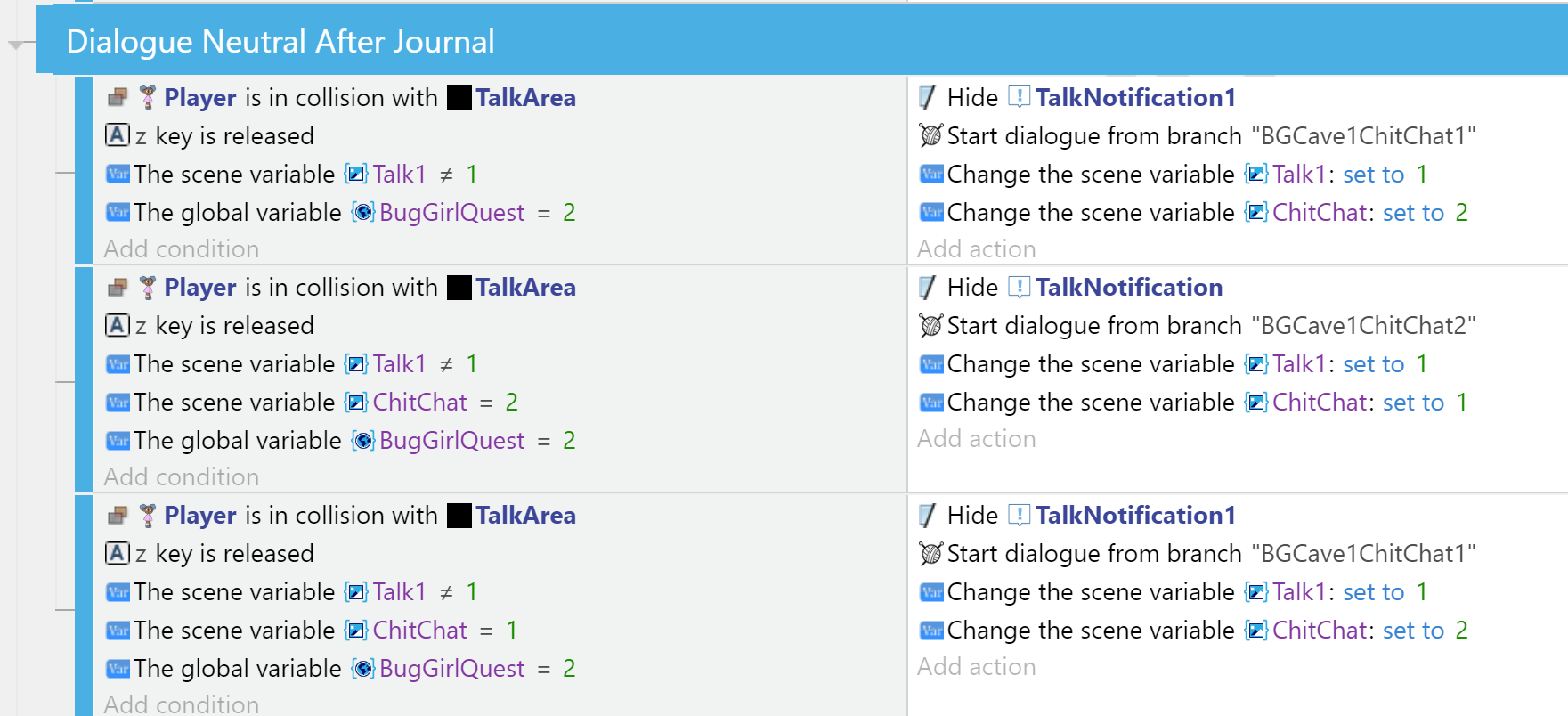The height and width of the screenshot is (716, 1568).
Task: Click the Hide action pencil icon for TalkNotification
Action: click(x=927, y=287)
